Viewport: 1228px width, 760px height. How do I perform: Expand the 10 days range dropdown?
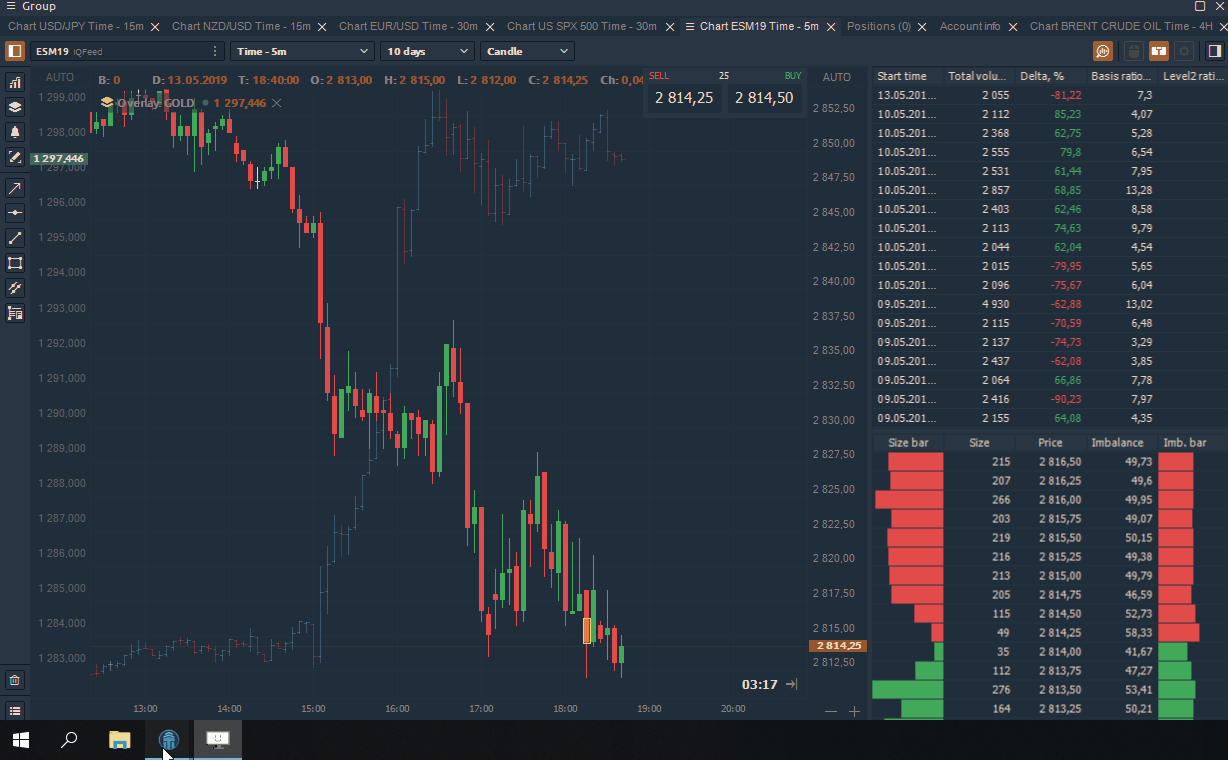tap(427, 51)
